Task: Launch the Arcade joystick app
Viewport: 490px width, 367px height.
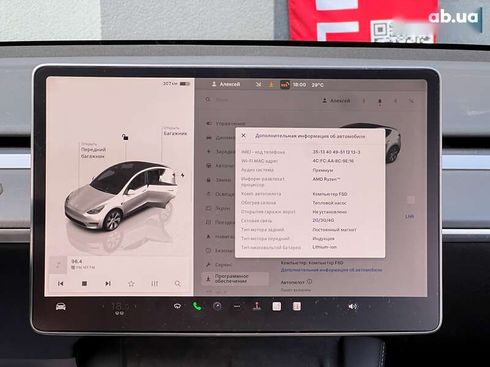Action: tap(257, 306)
